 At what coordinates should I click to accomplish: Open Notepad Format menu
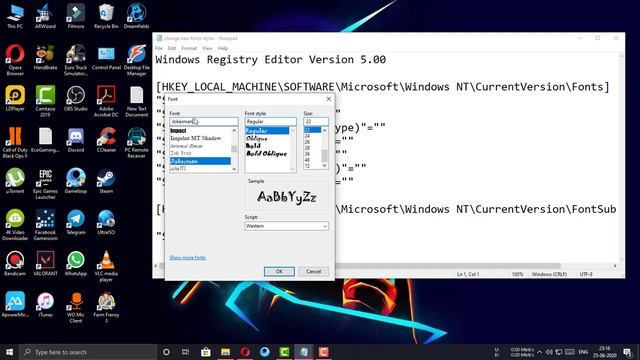(x=189, y=48)
